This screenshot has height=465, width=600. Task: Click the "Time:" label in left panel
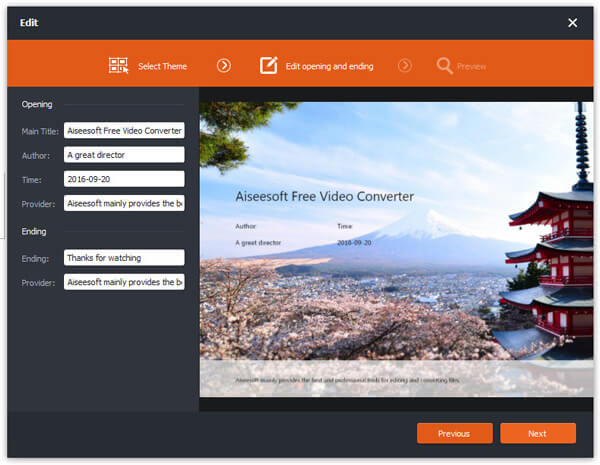(32, 180)
